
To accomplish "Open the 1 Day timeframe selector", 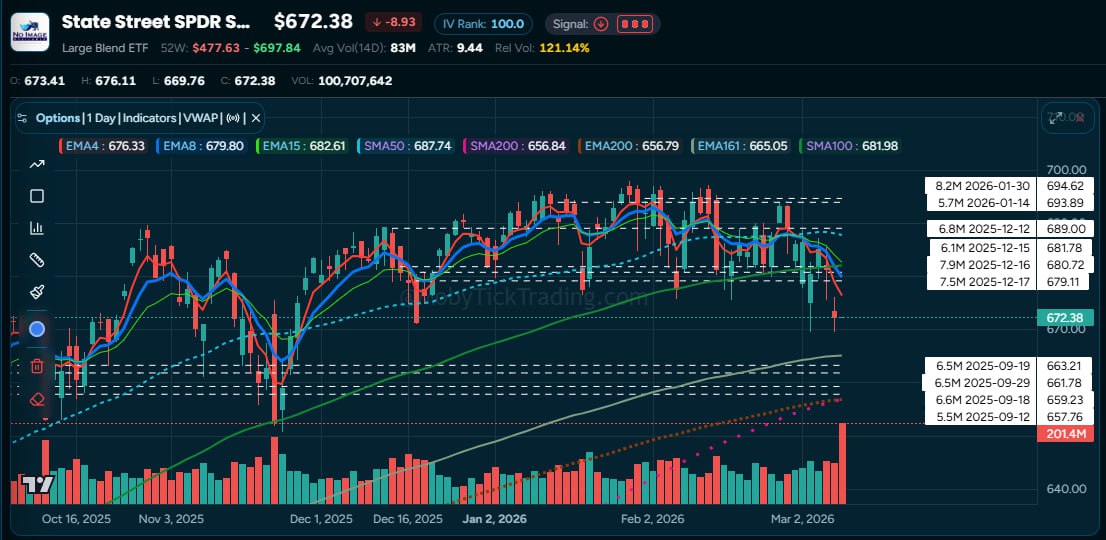I will (x=101, y=118).
